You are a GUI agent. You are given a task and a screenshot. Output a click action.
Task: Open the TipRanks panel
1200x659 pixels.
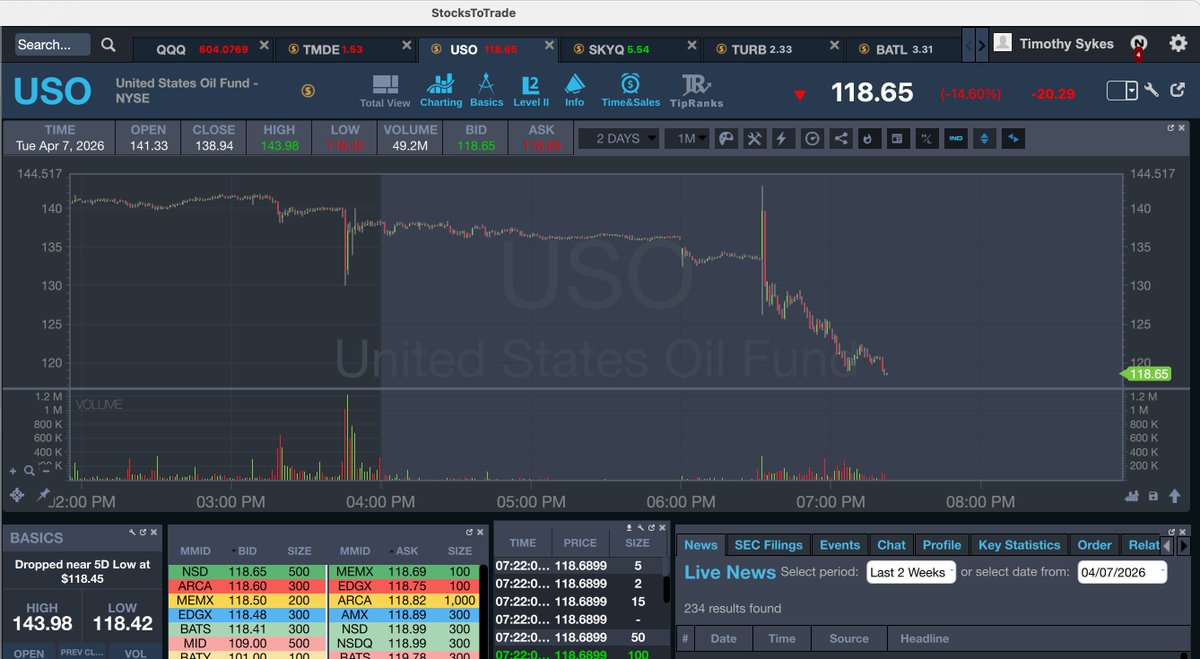pyautogui.click(x=697, y=90)
